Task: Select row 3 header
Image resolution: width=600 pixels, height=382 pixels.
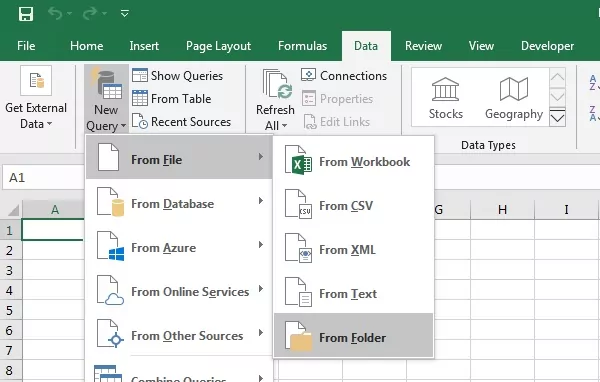Action: click(x=10, y=270)
